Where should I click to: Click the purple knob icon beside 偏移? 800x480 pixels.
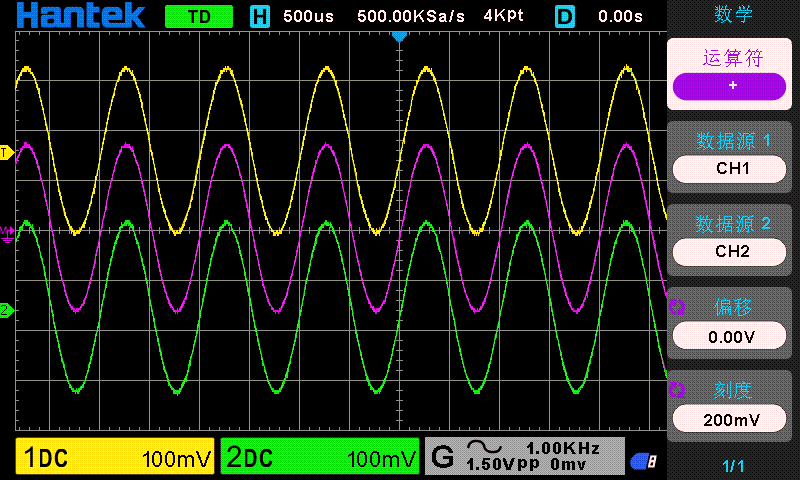coord(676,307)
